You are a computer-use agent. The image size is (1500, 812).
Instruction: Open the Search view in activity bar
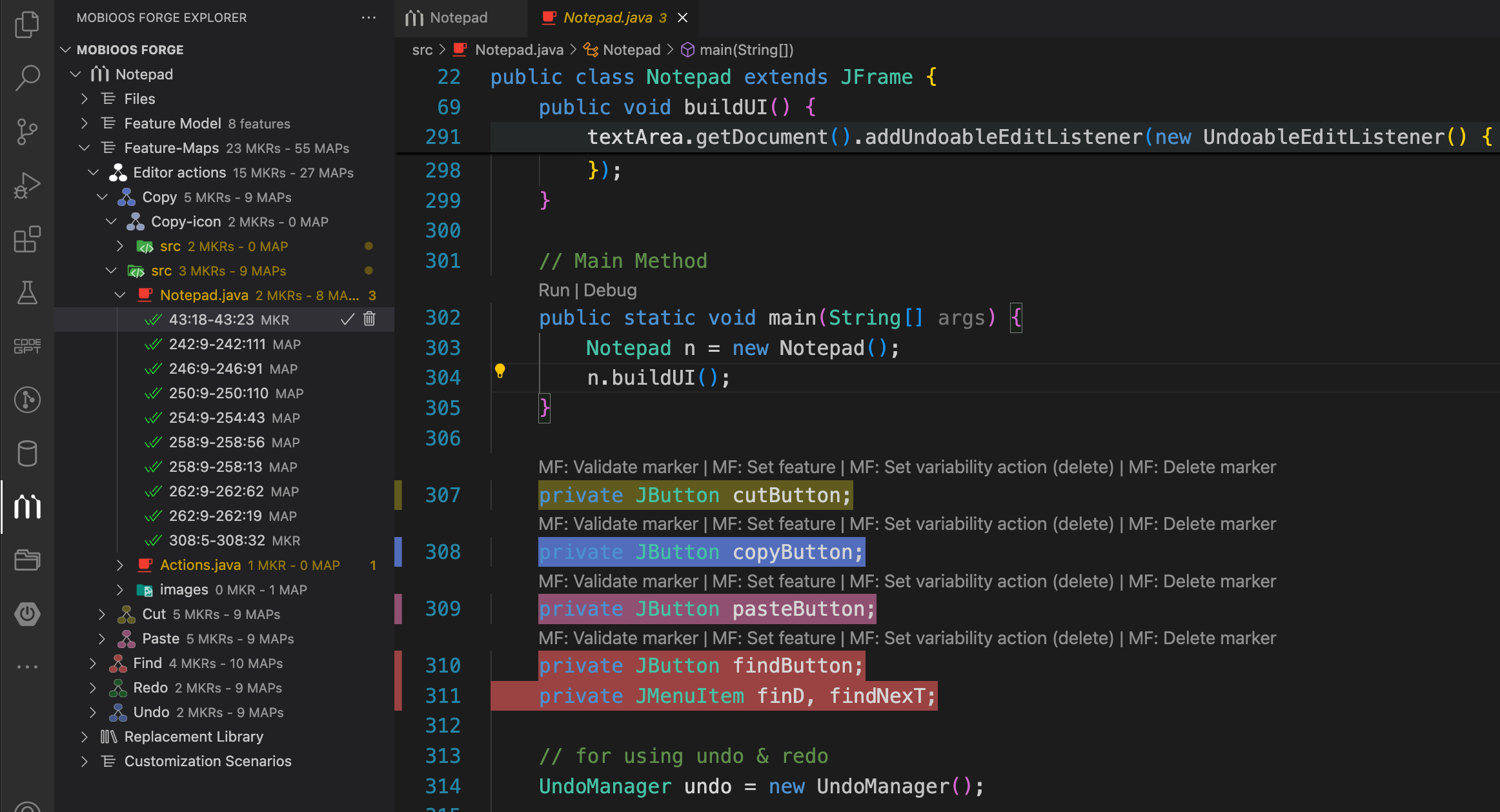[x=27, y=78]
